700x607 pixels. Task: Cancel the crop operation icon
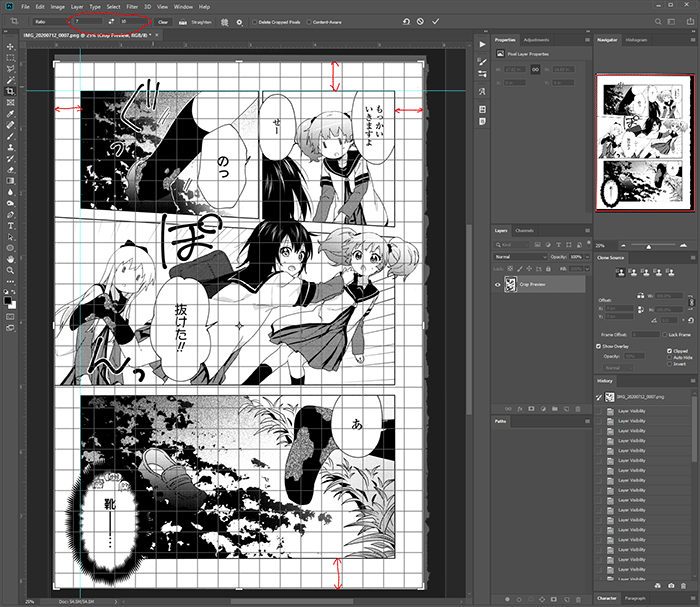point(420,21)
